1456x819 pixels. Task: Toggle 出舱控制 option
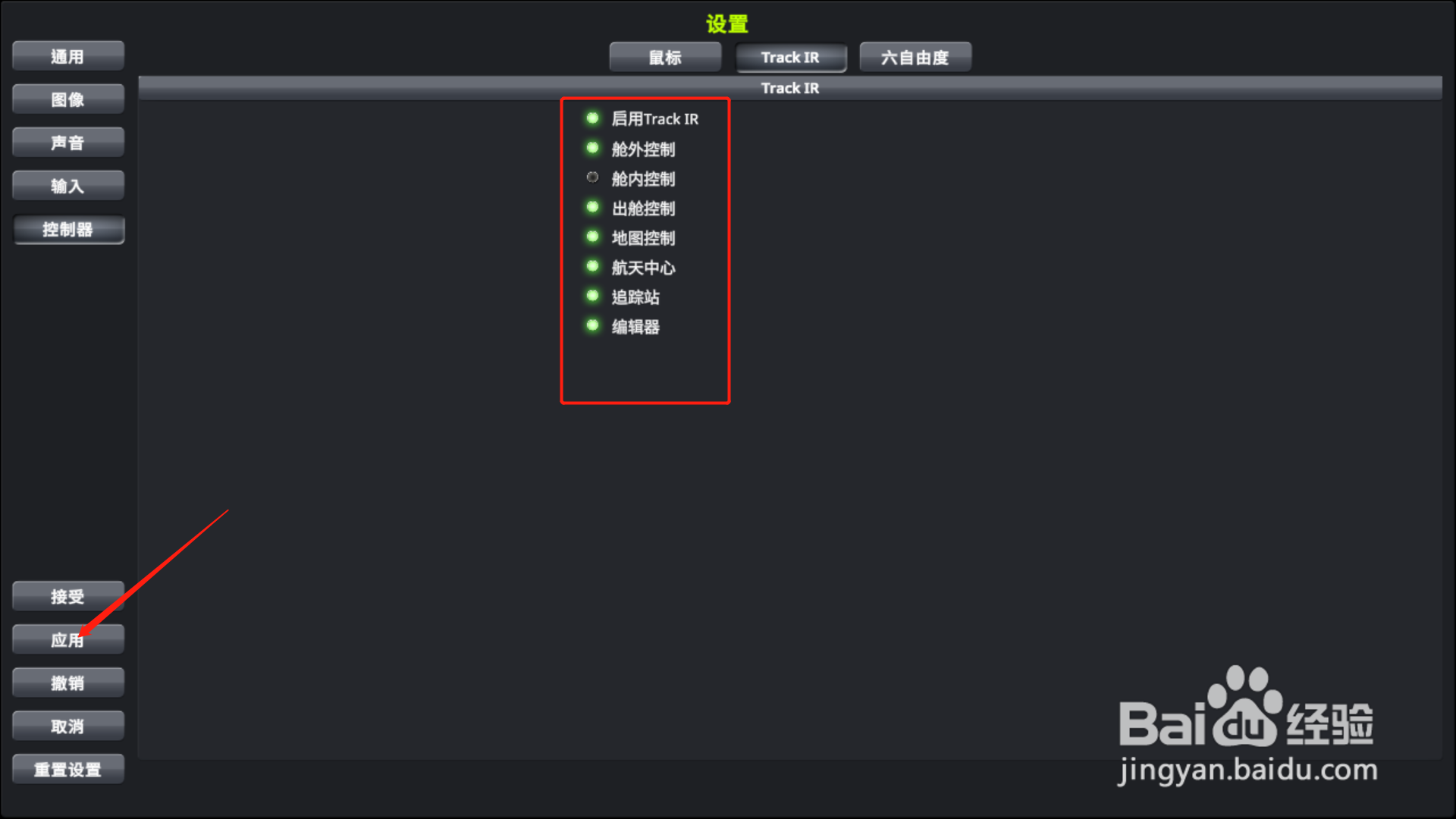592,207
